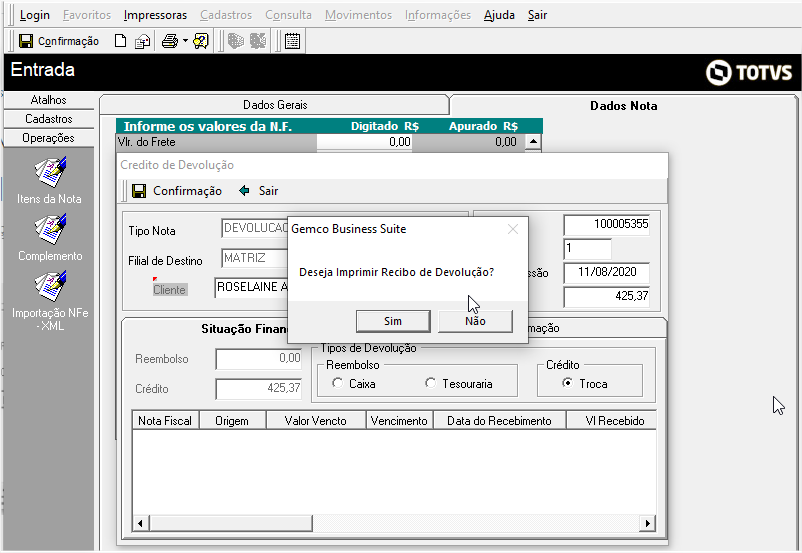Open the Login menu

coord(35,15)
